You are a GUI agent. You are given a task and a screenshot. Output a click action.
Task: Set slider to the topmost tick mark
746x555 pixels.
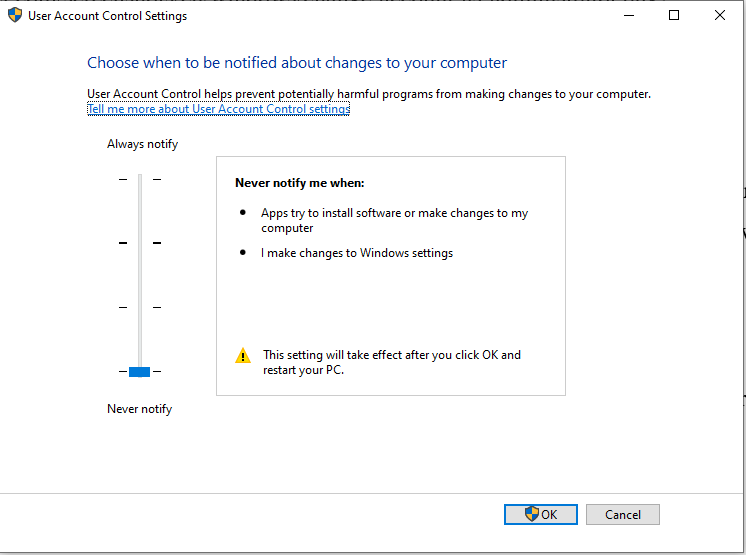coord(140,179)
